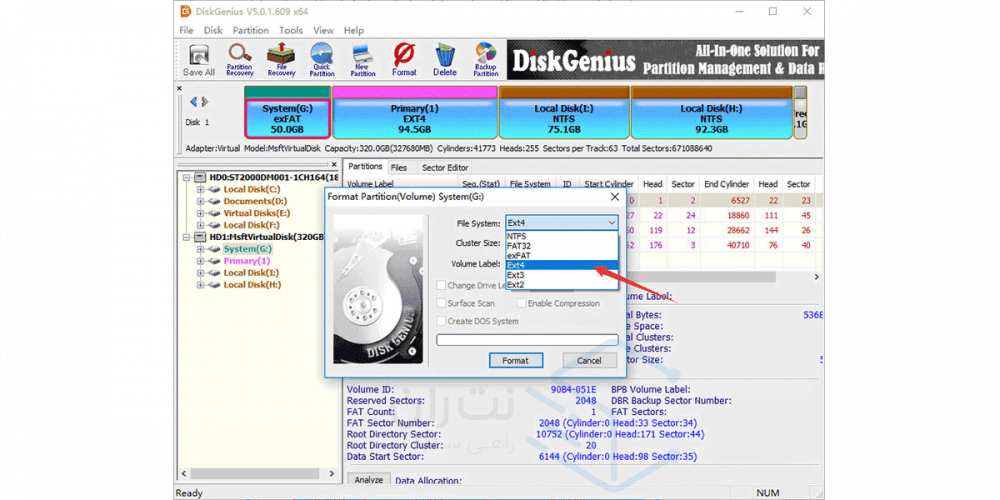The height and width of the screenshot is (500, 1000).
Task: Select the Quick Partition icon
Action: pyautogui.click(x=322, y=59)
